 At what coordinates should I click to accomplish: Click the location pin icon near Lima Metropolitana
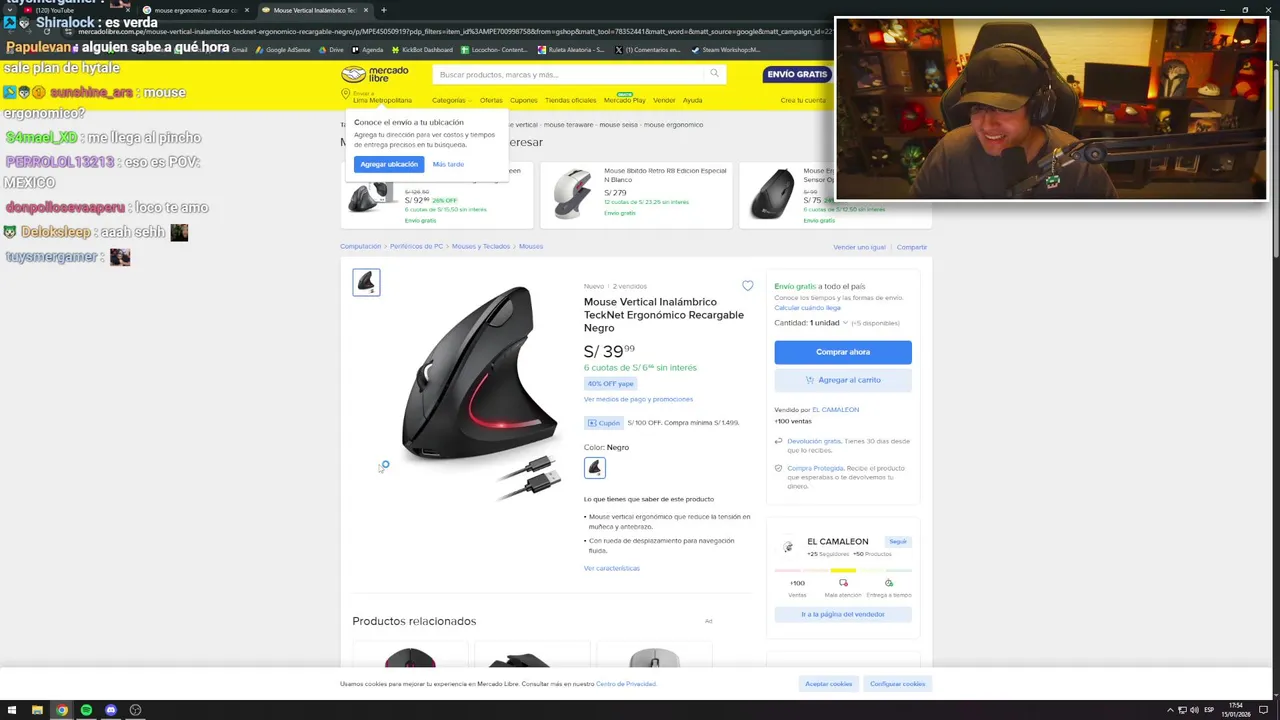[x=345, y=95]
